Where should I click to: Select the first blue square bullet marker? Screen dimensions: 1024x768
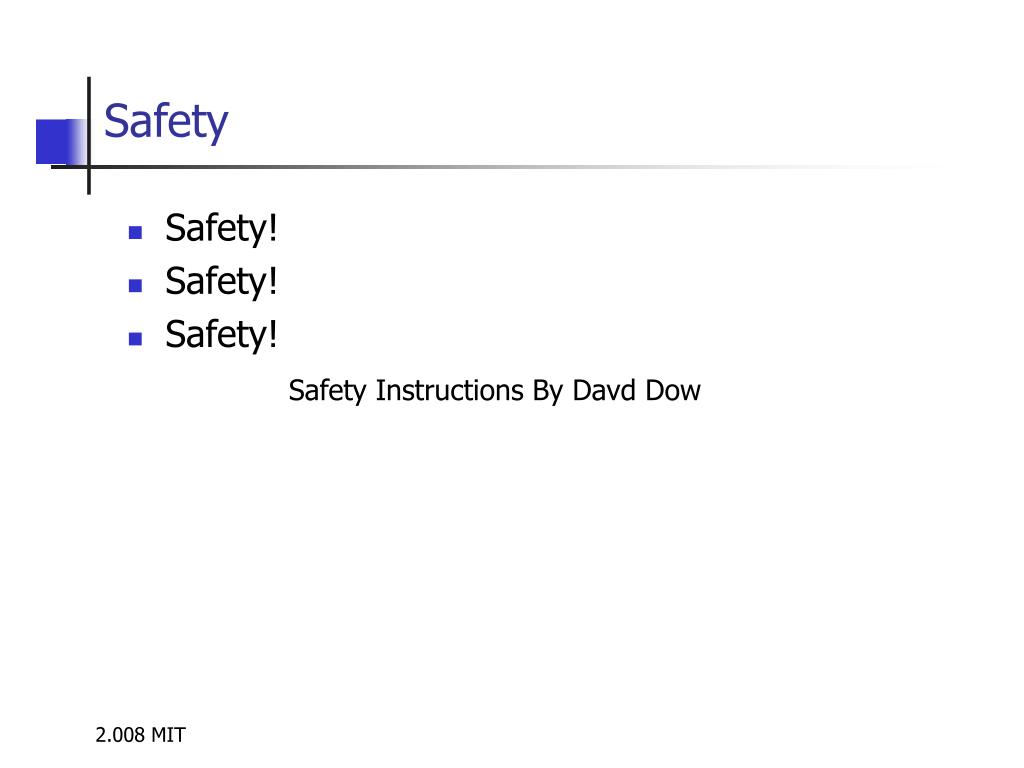coord(135,232)
